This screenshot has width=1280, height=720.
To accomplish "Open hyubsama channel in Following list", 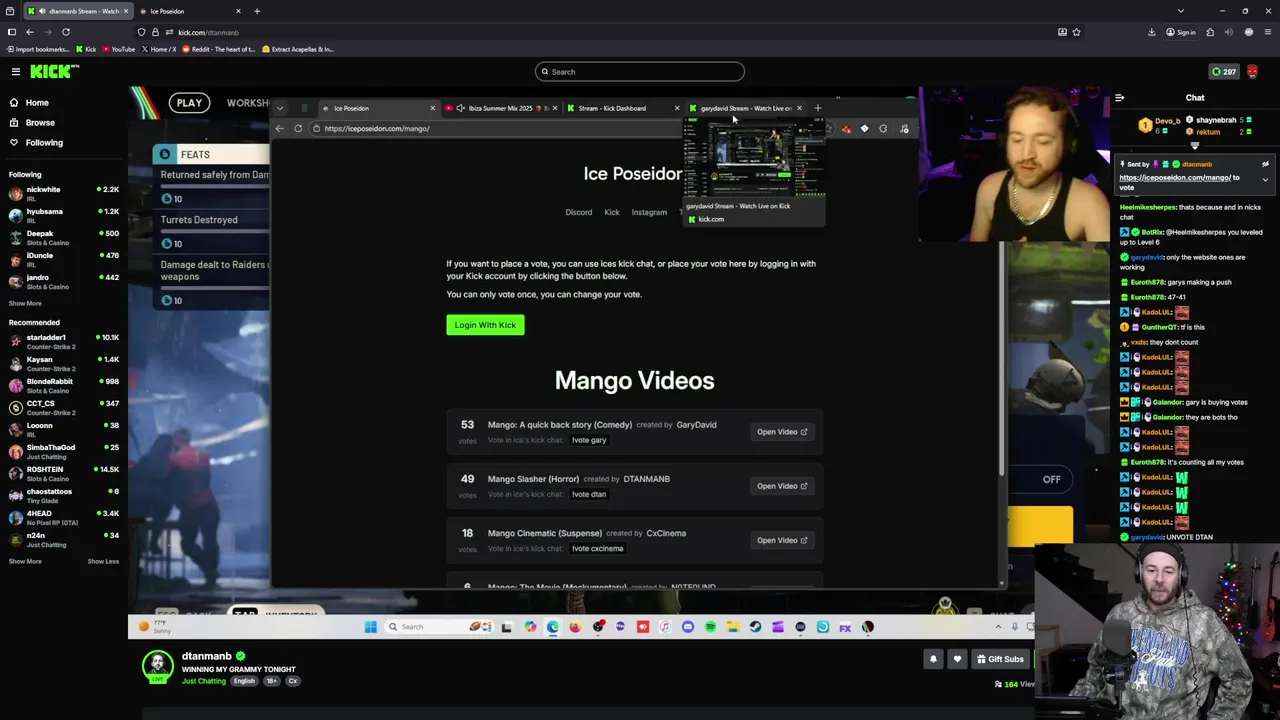I will [x=64, y=215].
